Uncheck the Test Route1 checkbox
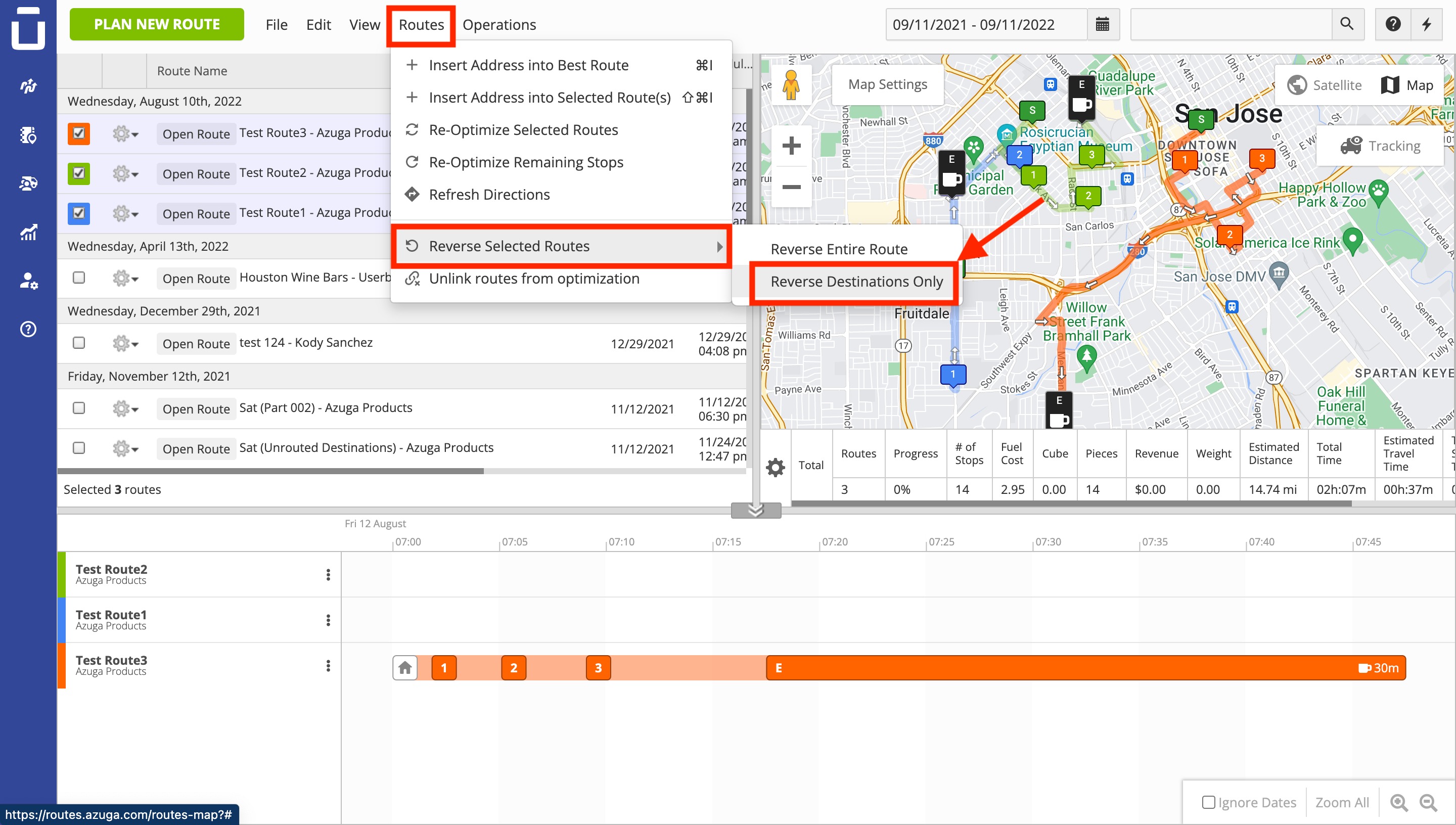The height and width of the screenshot is (825, 1456). click(79, 214)
